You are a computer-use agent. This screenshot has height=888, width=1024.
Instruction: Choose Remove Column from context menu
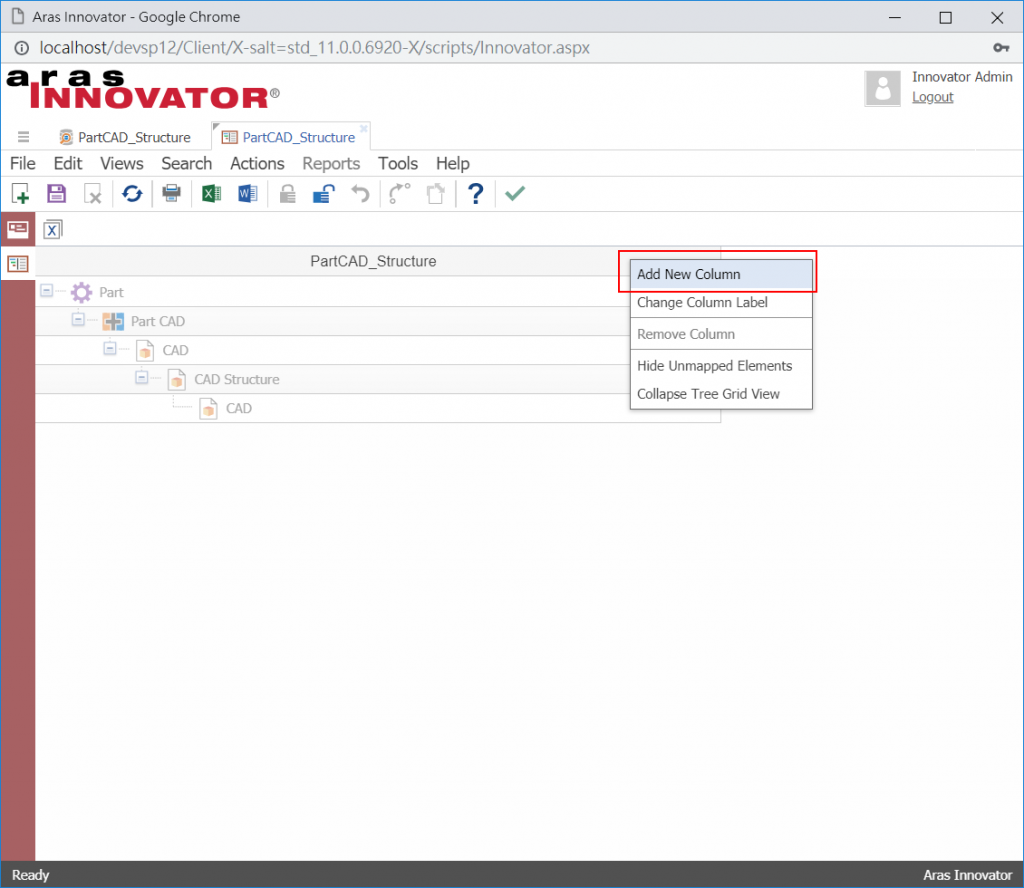721,334
